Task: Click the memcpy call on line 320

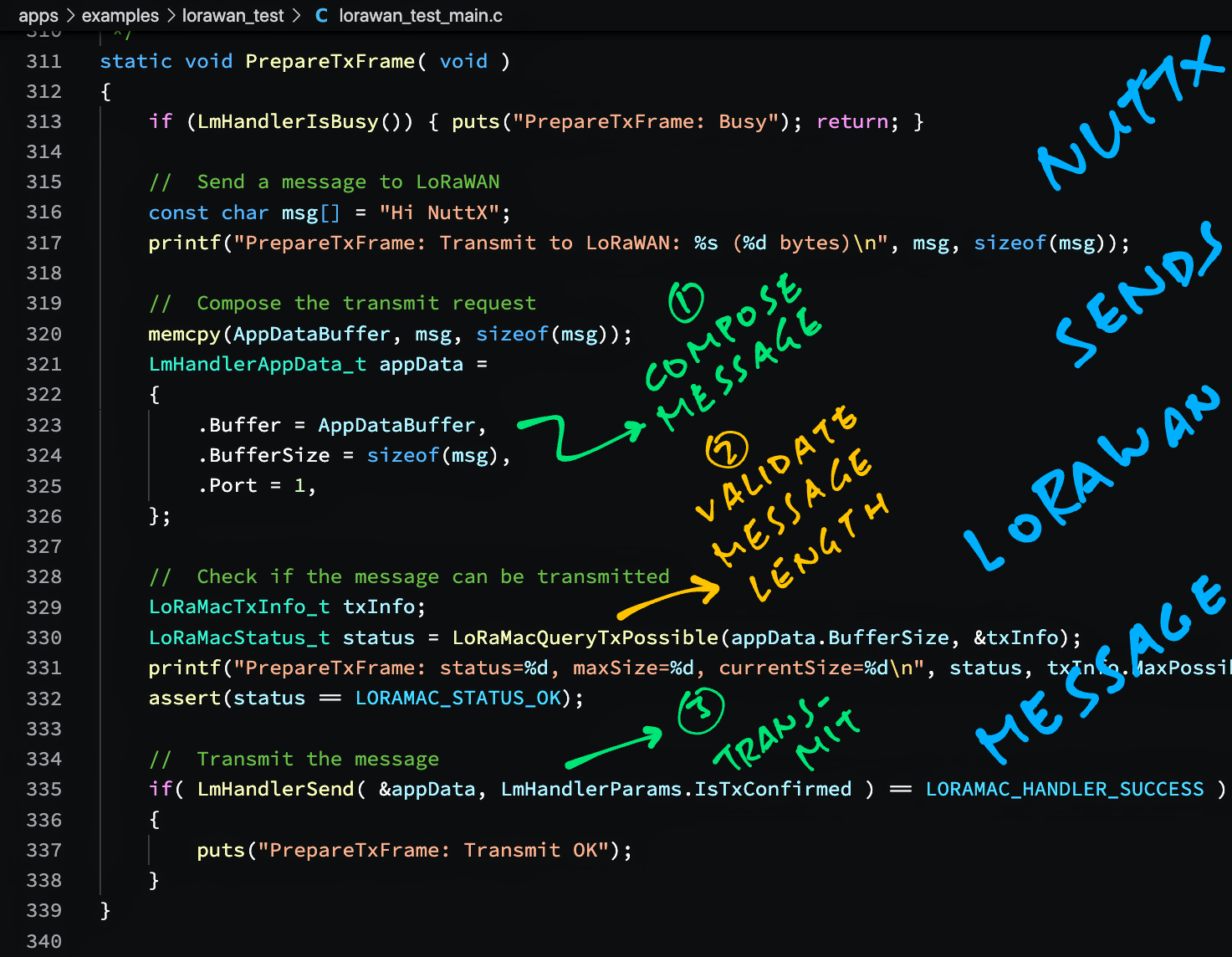Action: (185, 335)
